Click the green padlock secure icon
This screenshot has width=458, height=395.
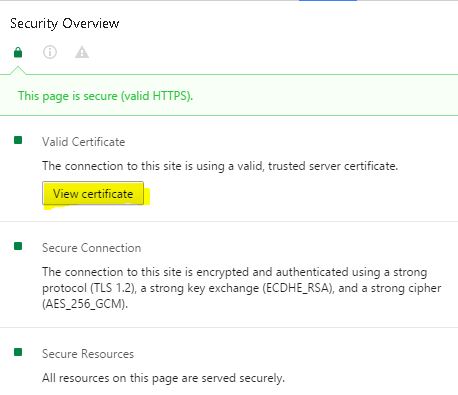point(18,52)
